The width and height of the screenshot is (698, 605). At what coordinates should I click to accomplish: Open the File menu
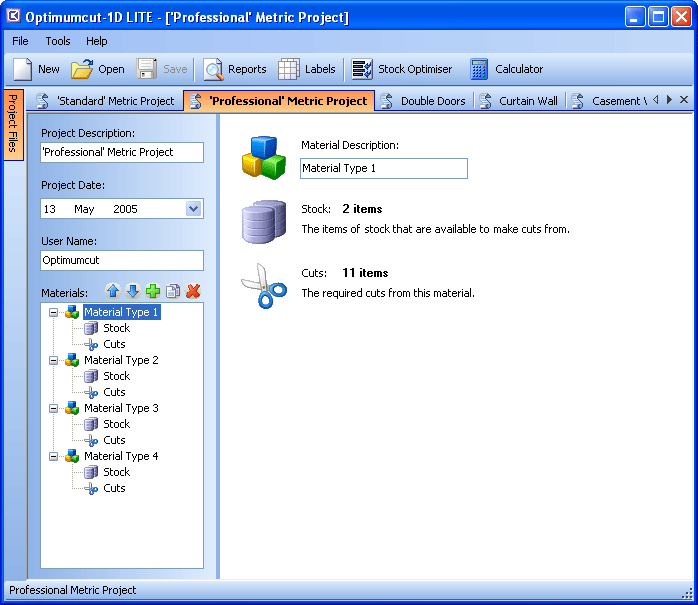tap(20, 41)
